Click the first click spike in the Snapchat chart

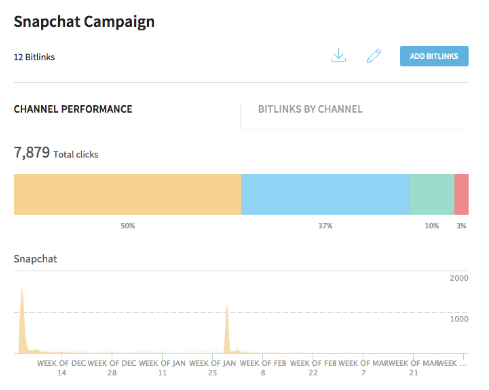pos(22,322)
